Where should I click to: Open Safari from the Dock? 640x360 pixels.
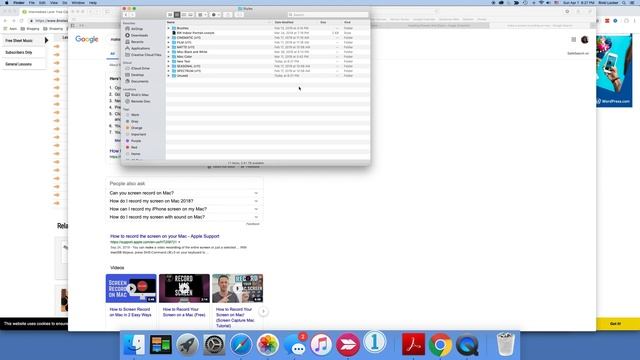[241, 345]
